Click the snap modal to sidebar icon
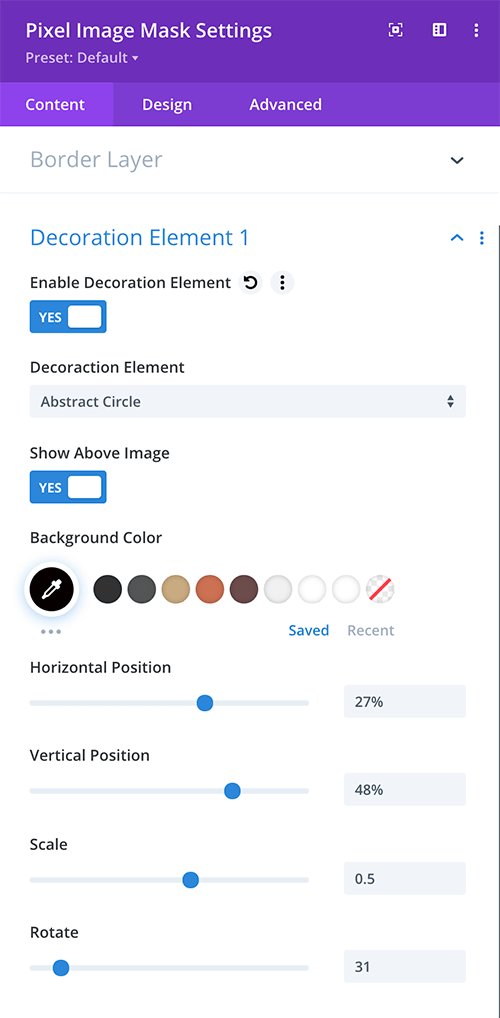The width and height of the screenshot is (500, 1018). (x=440, y=30)
